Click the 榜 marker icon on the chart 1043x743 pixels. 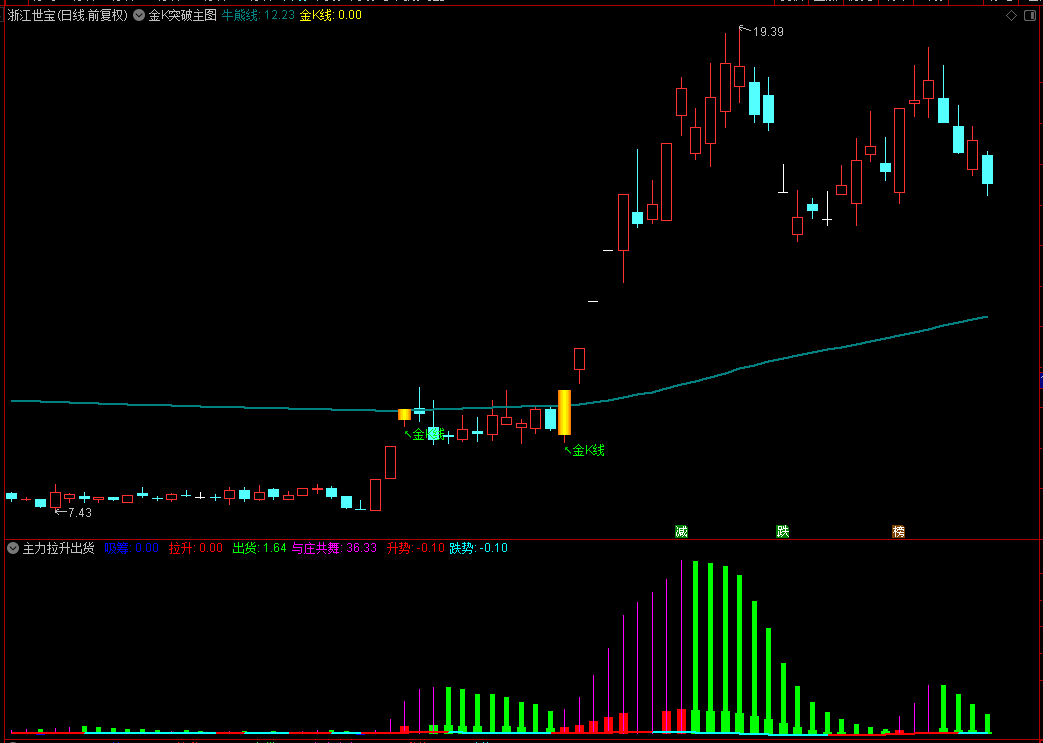[899, 531]
